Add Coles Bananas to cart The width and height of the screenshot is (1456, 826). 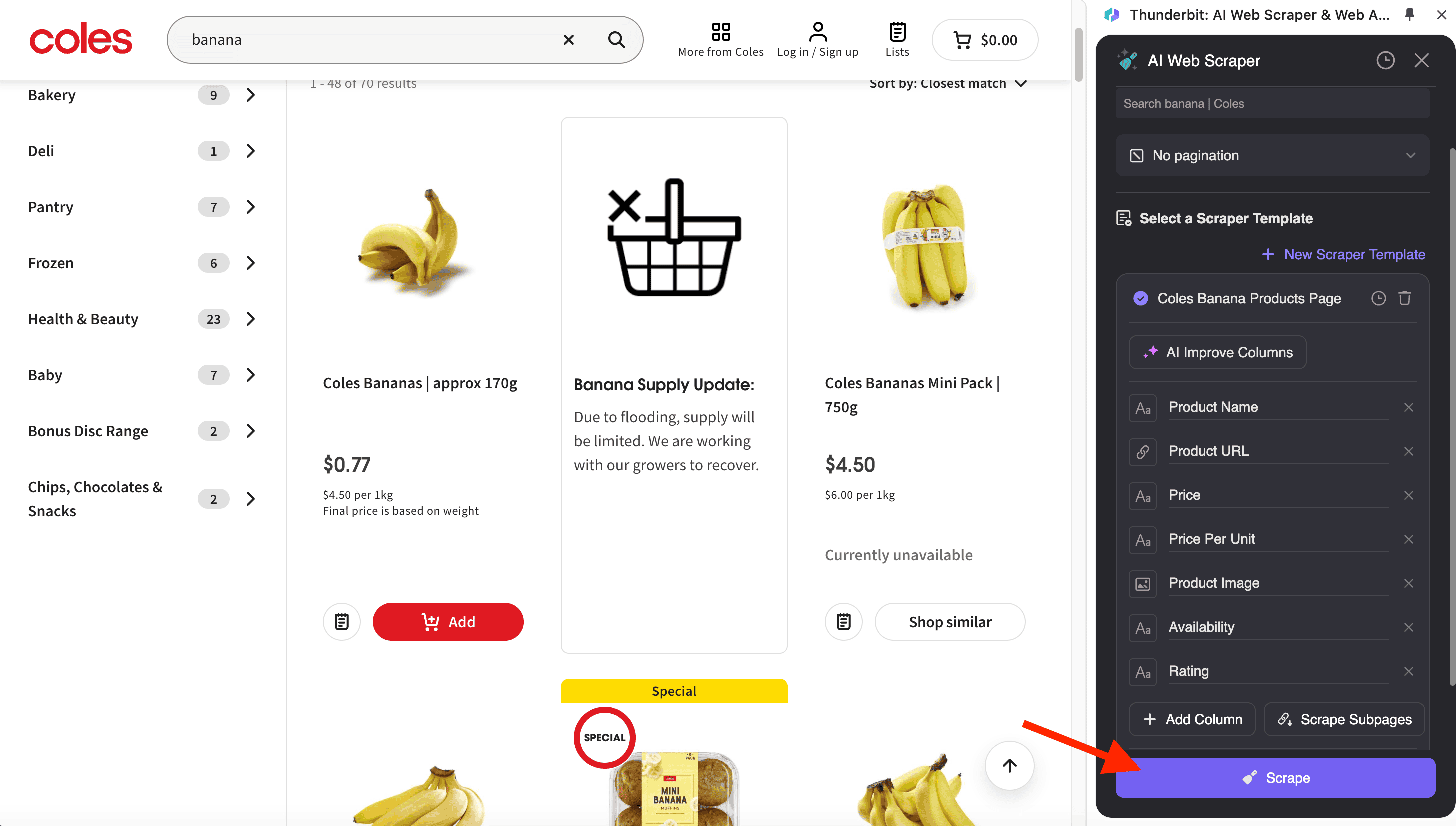[448, 622]
